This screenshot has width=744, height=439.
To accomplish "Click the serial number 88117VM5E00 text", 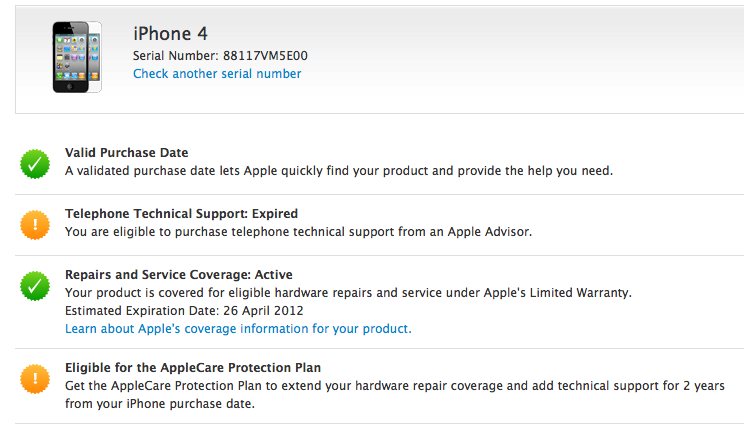I will pyautogui.click(x=265, y=56).
